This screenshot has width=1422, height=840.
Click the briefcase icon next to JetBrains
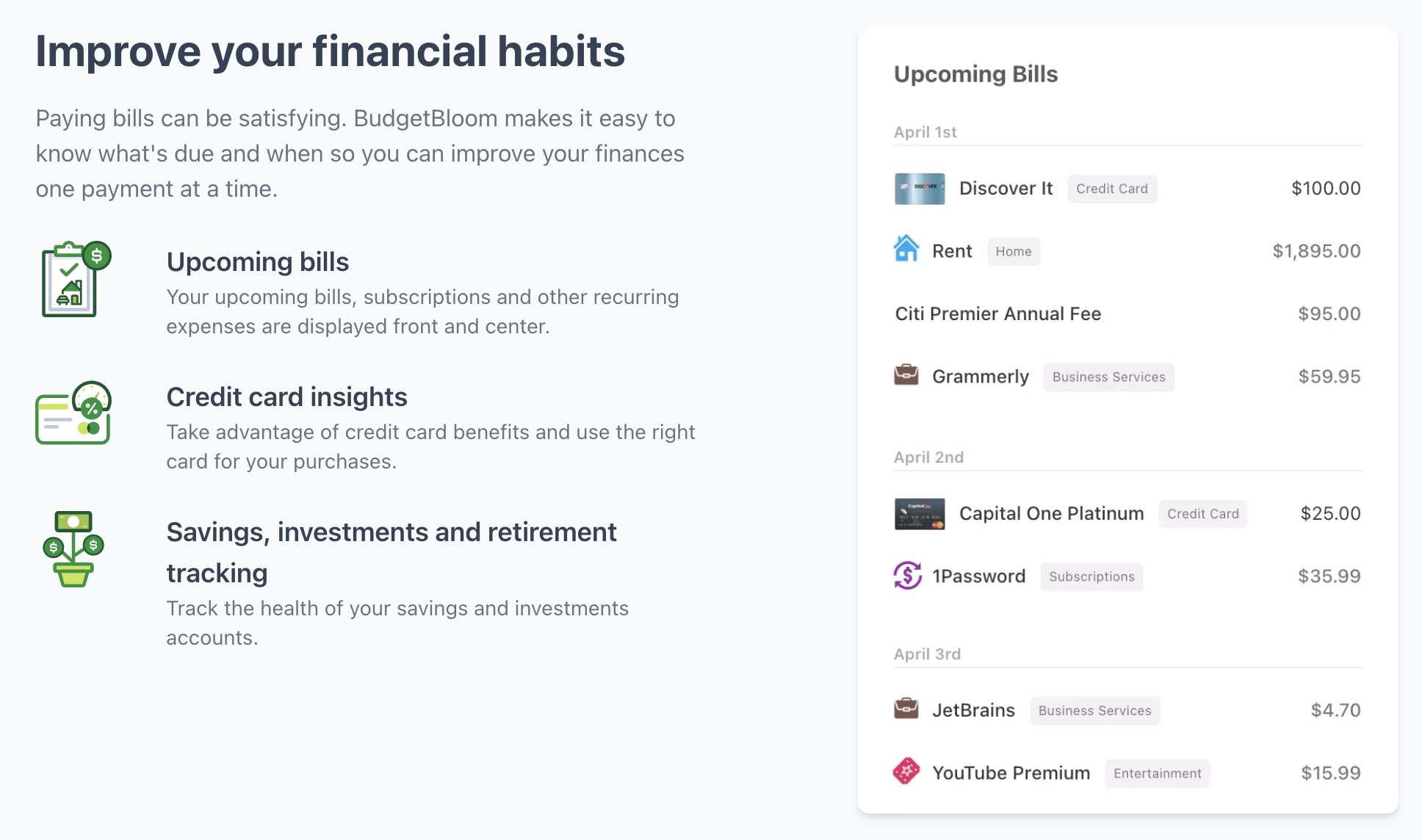906,709
